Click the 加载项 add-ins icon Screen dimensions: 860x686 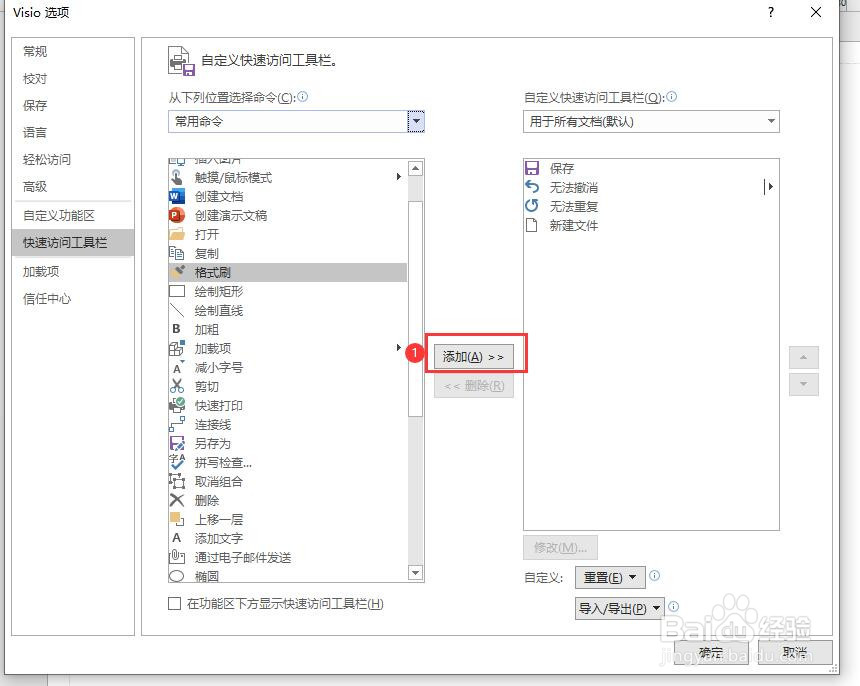pyautogui.click(x=177, y=348)
